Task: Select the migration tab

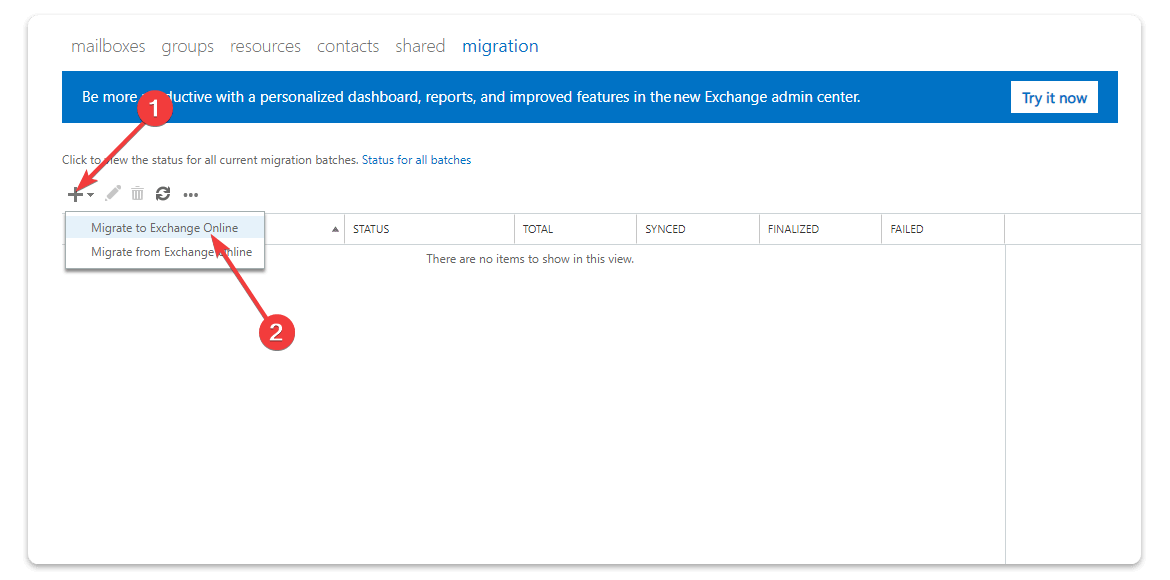Action: point(500,46)
